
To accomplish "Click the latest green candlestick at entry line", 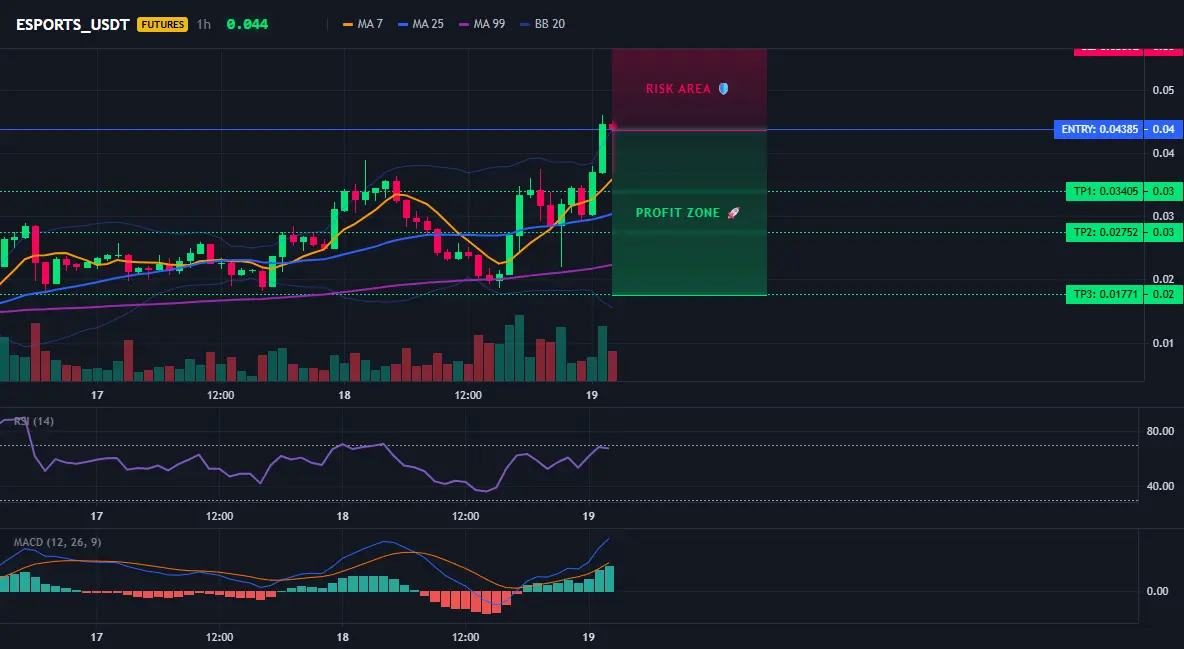I will (603, 148).
